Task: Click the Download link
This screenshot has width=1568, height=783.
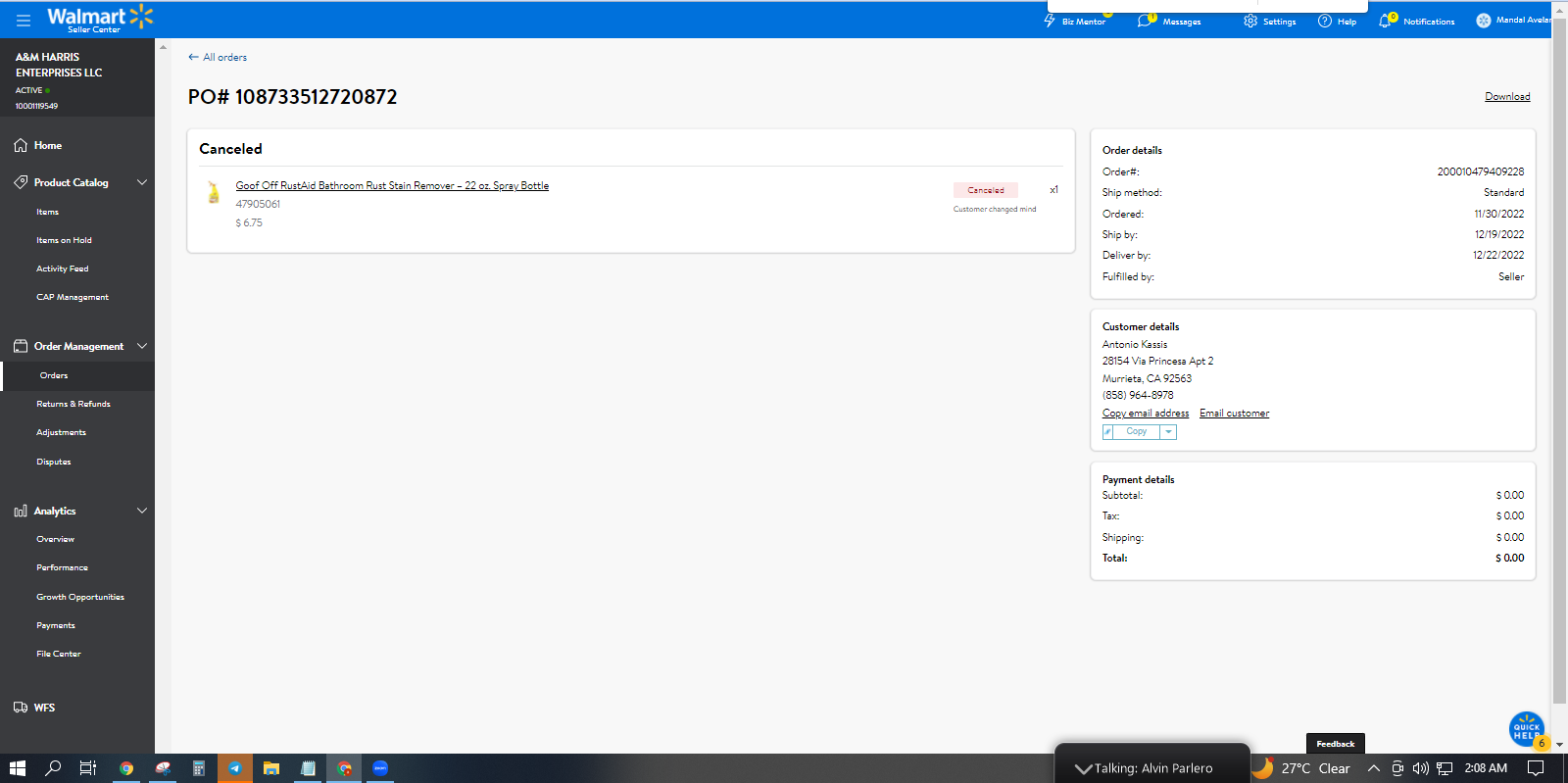Action: [x=1507, y=96]
